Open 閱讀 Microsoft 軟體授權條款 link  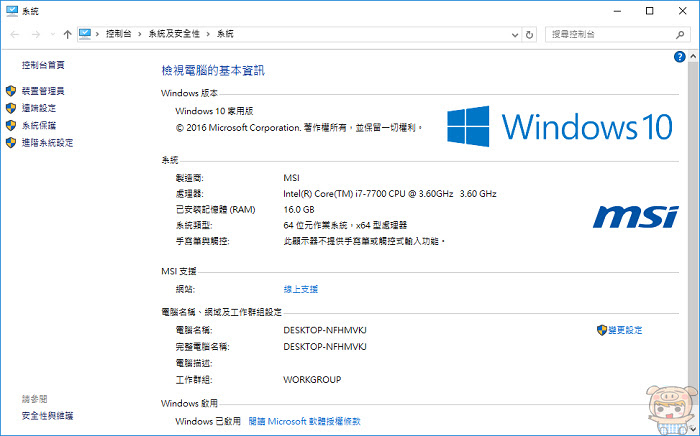pos(304,421)
